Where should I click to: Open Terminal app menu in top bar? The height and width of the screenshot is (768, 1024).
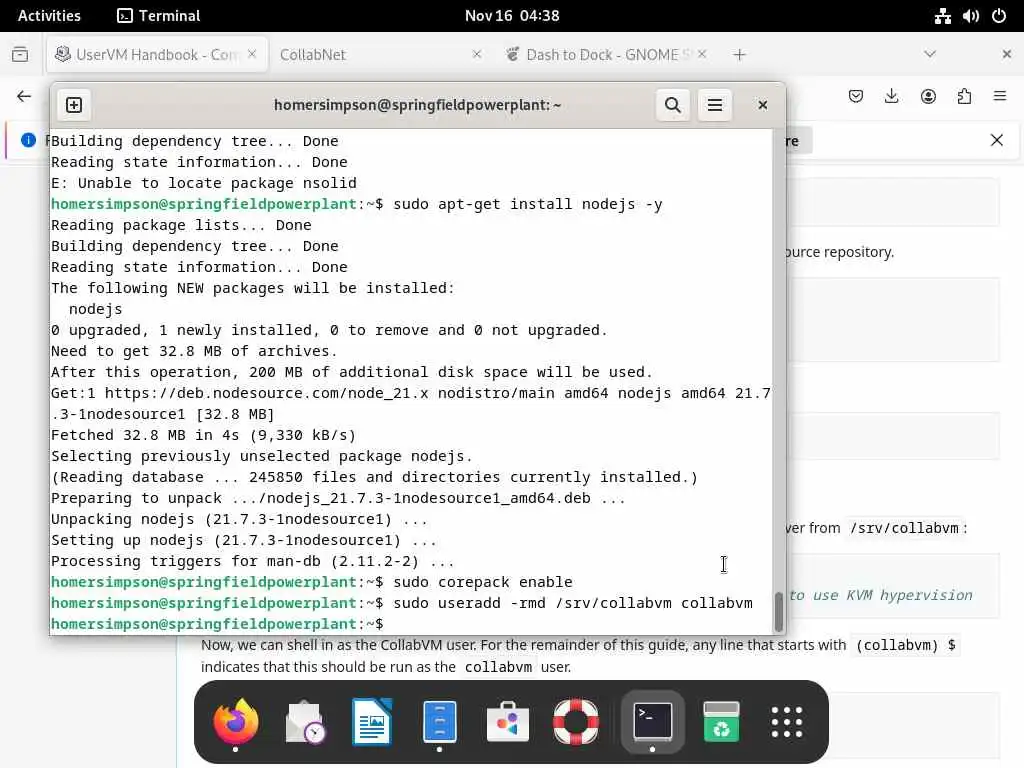click(x=159, y=16)
